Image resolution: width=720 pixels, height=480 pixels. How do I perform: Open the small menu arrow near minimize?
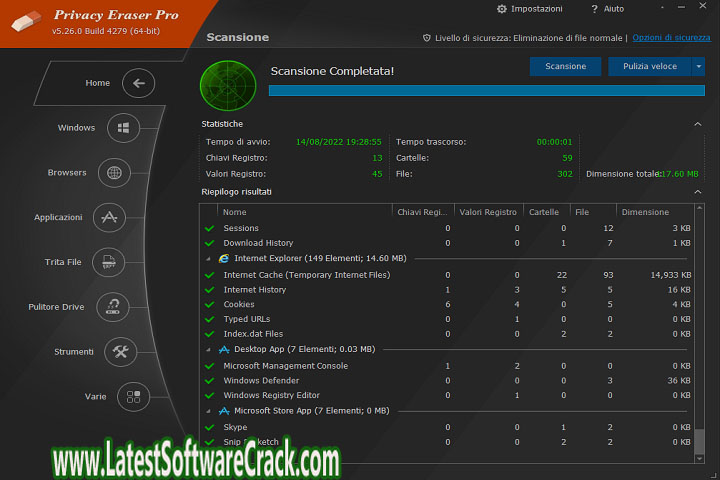[662, 8]
